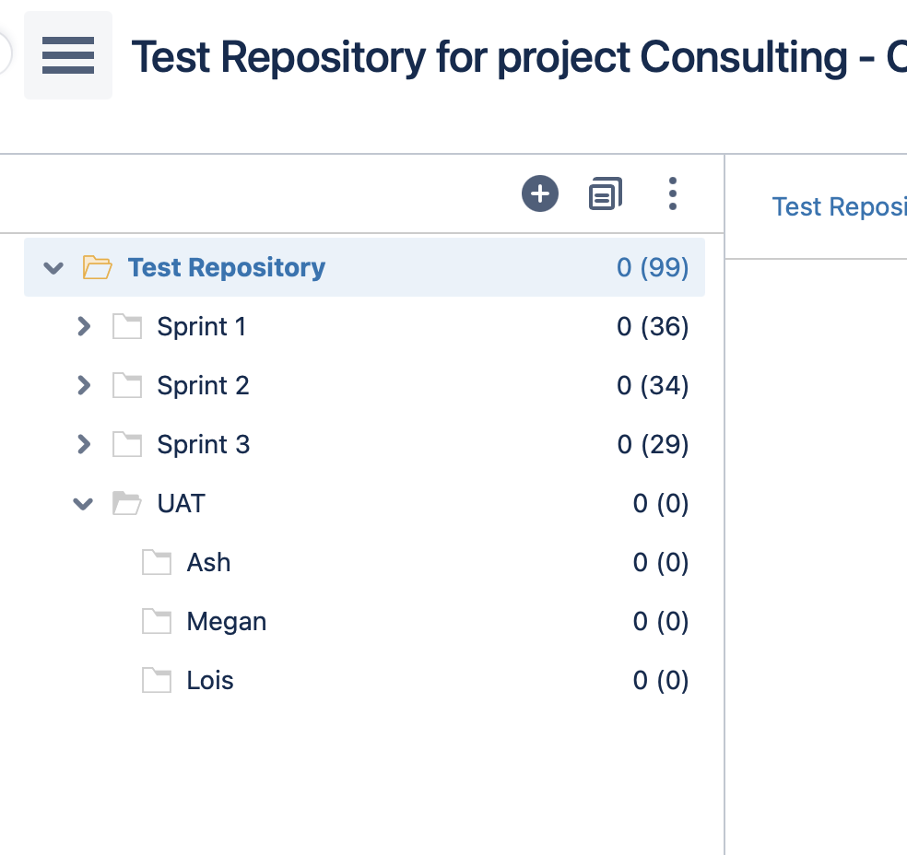Open the vertical three-dot more options menu

pos(672,193)
